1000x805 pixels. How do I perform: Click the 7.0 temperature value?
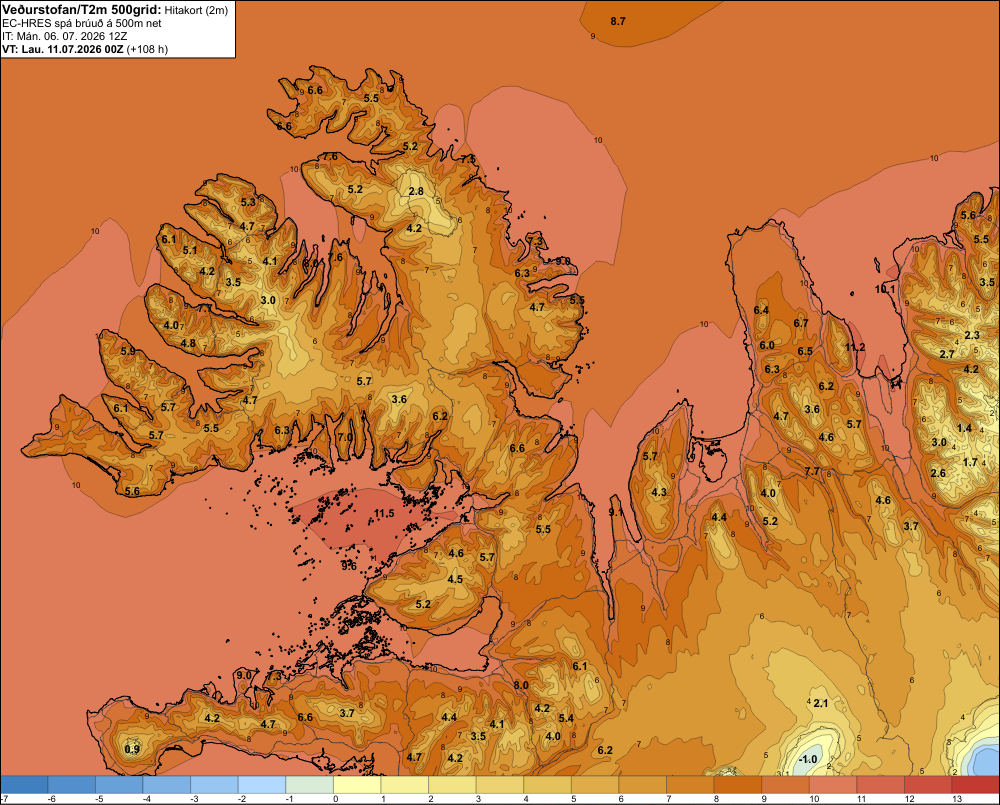(x=345, y=437)
